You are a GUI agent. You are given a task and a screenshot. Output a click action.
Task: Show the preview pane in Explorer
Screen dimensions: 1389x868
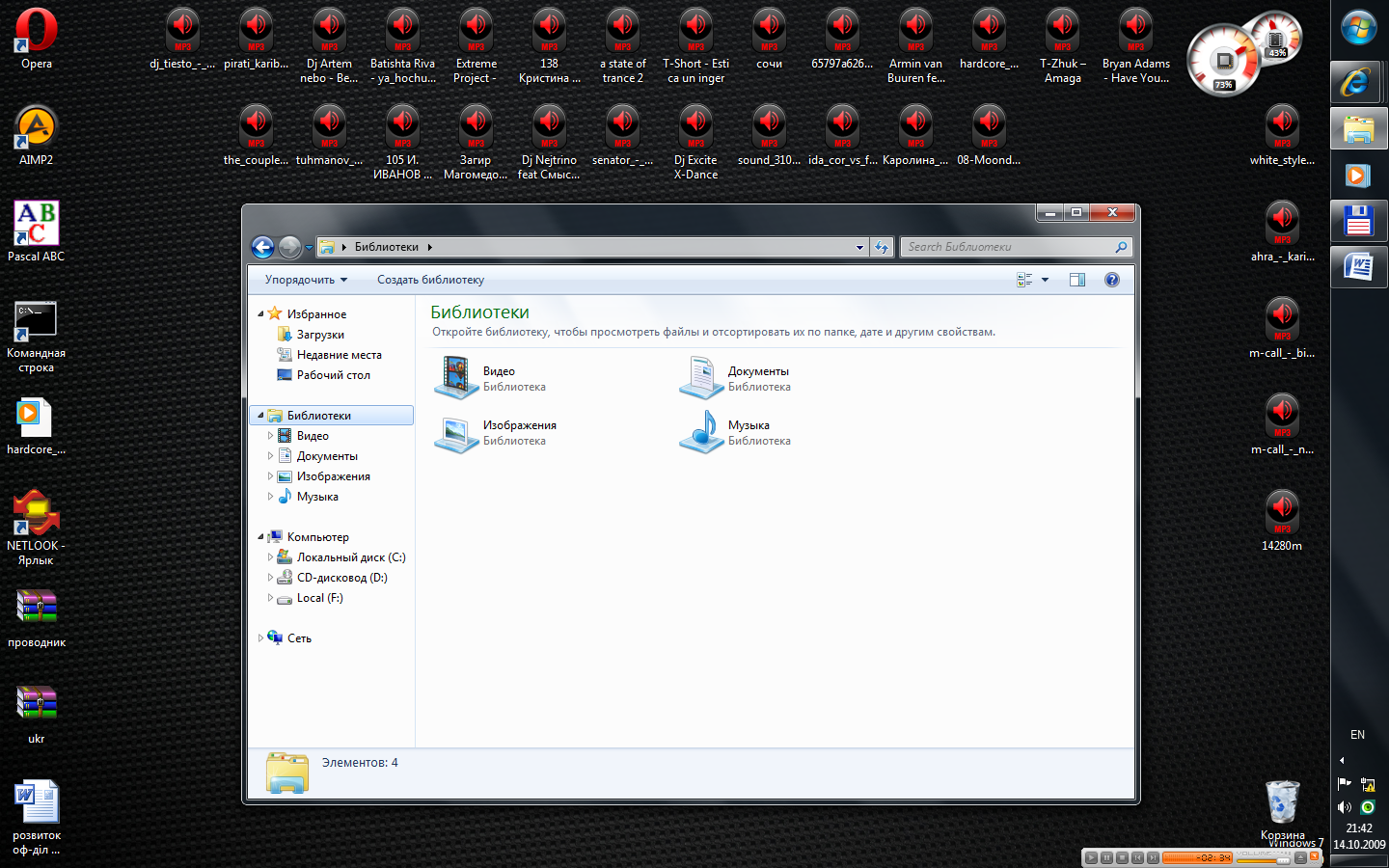[1077, 280]
